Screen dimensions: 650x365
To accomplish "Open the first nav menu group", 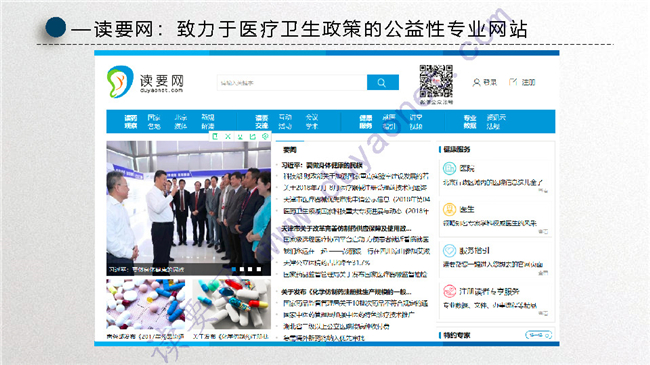I will point(131,122).
